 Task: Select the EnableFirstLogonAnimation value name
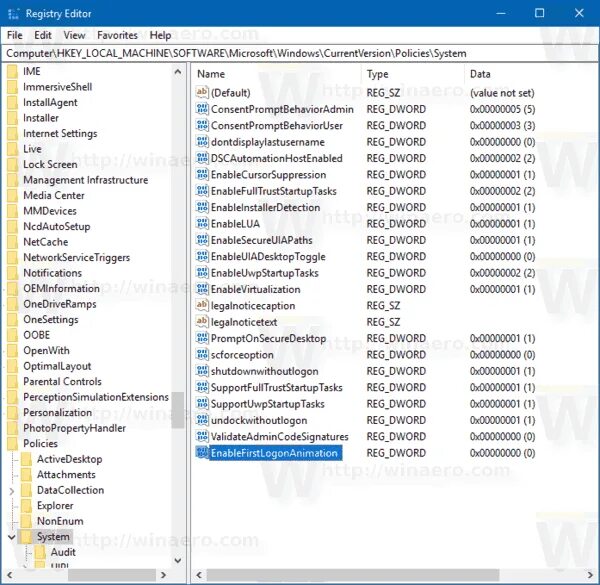274,453
